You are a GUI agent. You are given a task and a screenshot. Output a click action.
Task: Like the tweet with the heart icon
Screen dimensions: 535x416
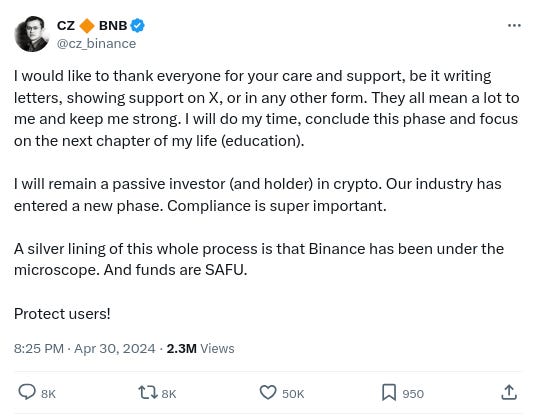(x=268, y=392)
